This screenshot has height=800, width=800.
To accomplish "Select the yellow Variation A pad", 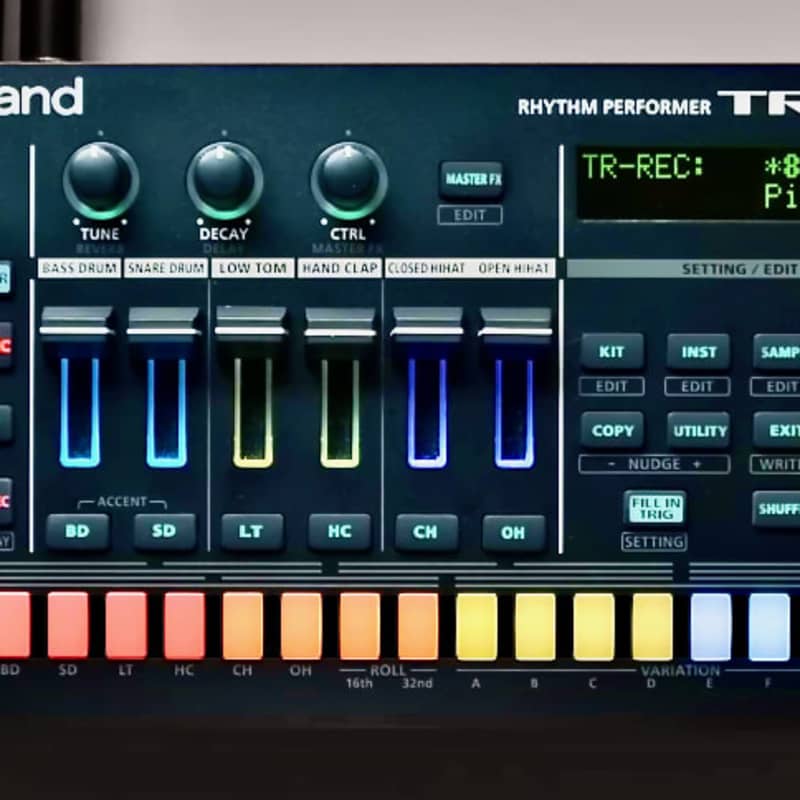I will (477, 627).
